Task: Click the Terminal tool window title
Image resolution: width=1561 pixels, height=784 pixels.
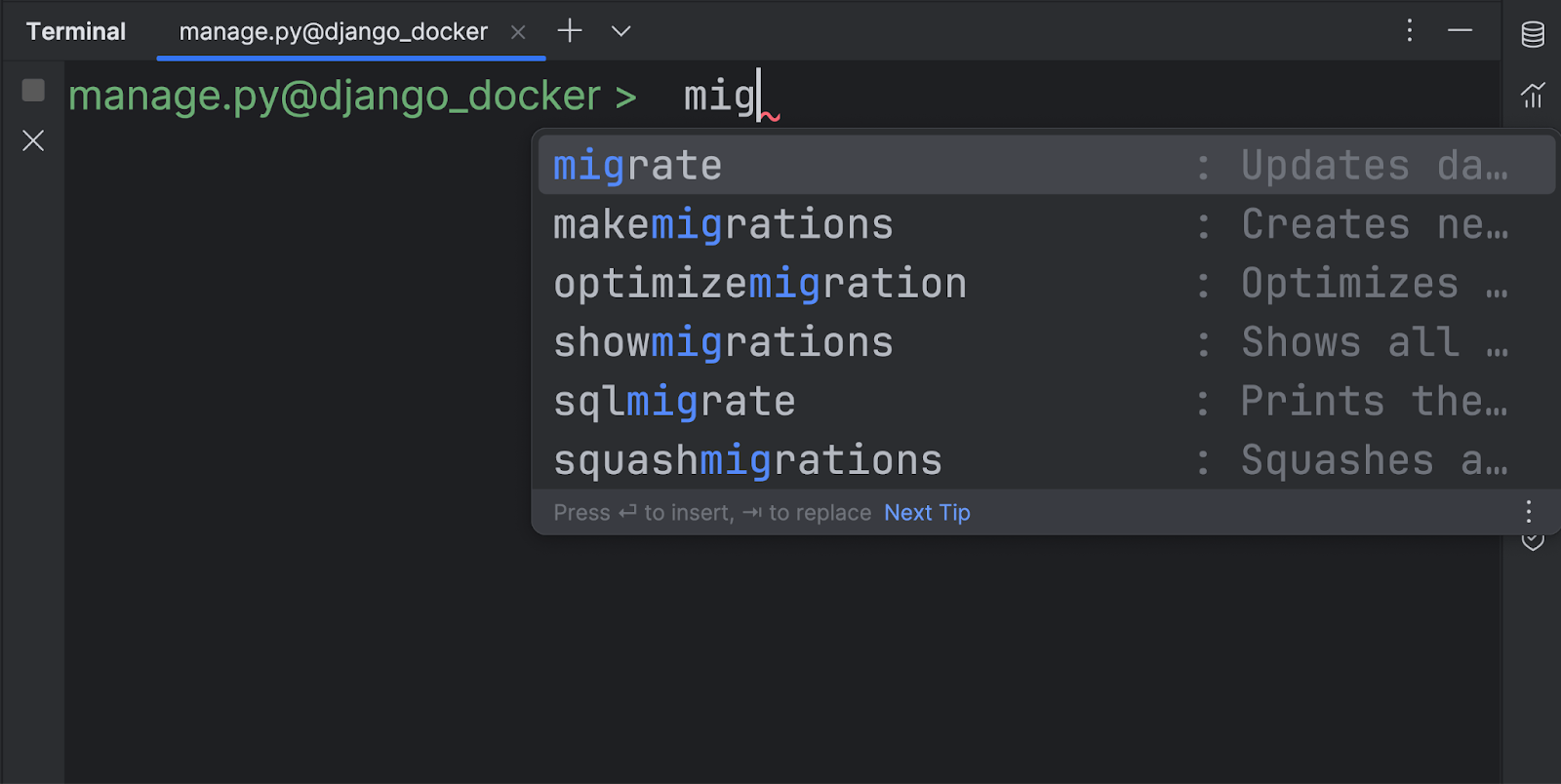Action: (76, 31)
